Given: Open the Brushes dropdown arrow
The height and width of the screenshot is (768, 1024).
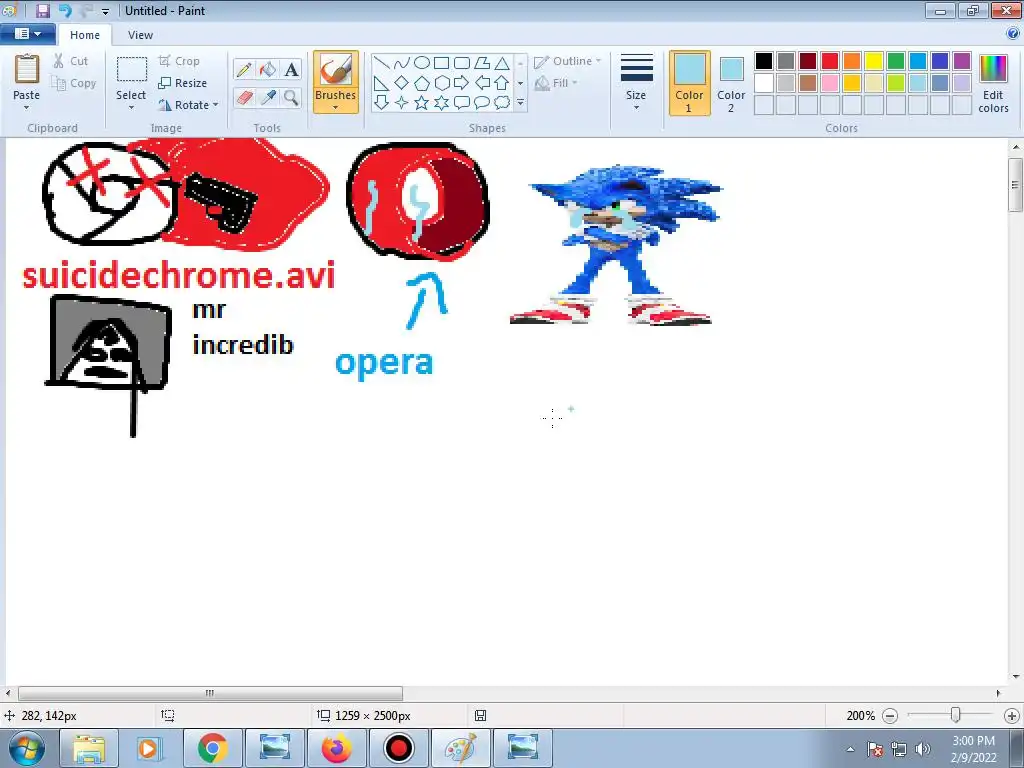Looking at the screenshot, I should point(336,108).
